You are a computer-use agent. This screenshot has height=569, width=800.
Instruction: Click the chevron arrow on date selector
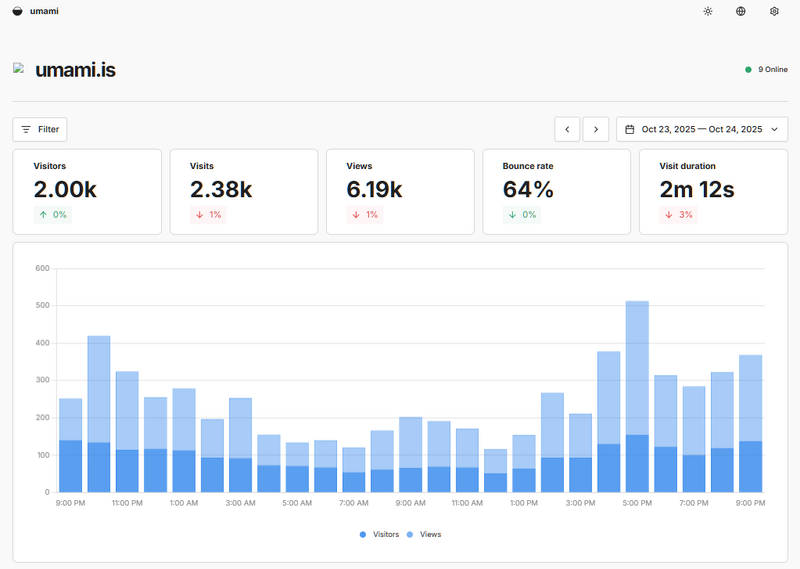(x=774, y=129)
